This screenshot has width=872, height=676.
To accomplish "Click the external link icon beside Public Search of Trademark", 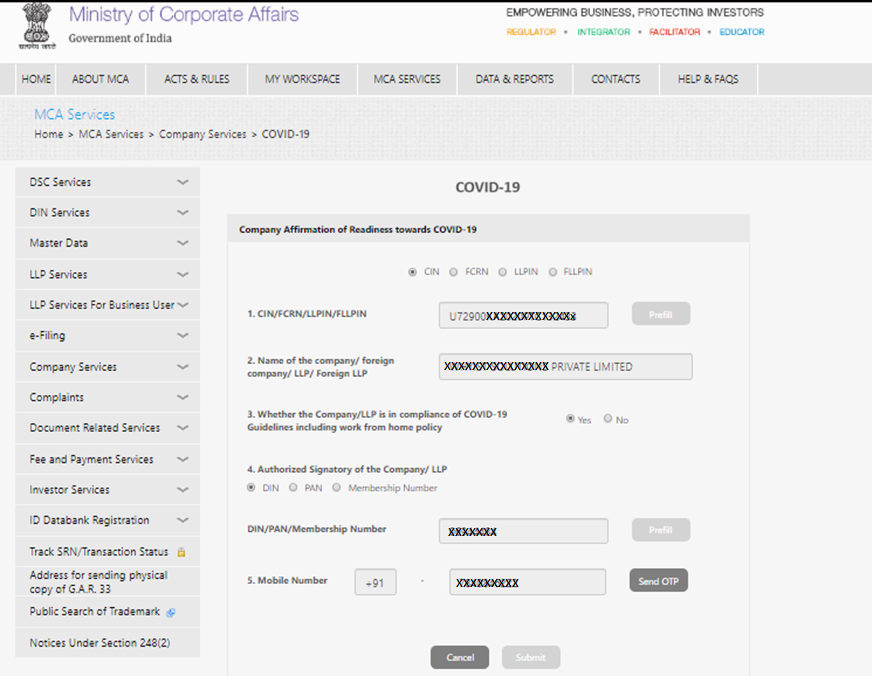I will click(171, 612).
